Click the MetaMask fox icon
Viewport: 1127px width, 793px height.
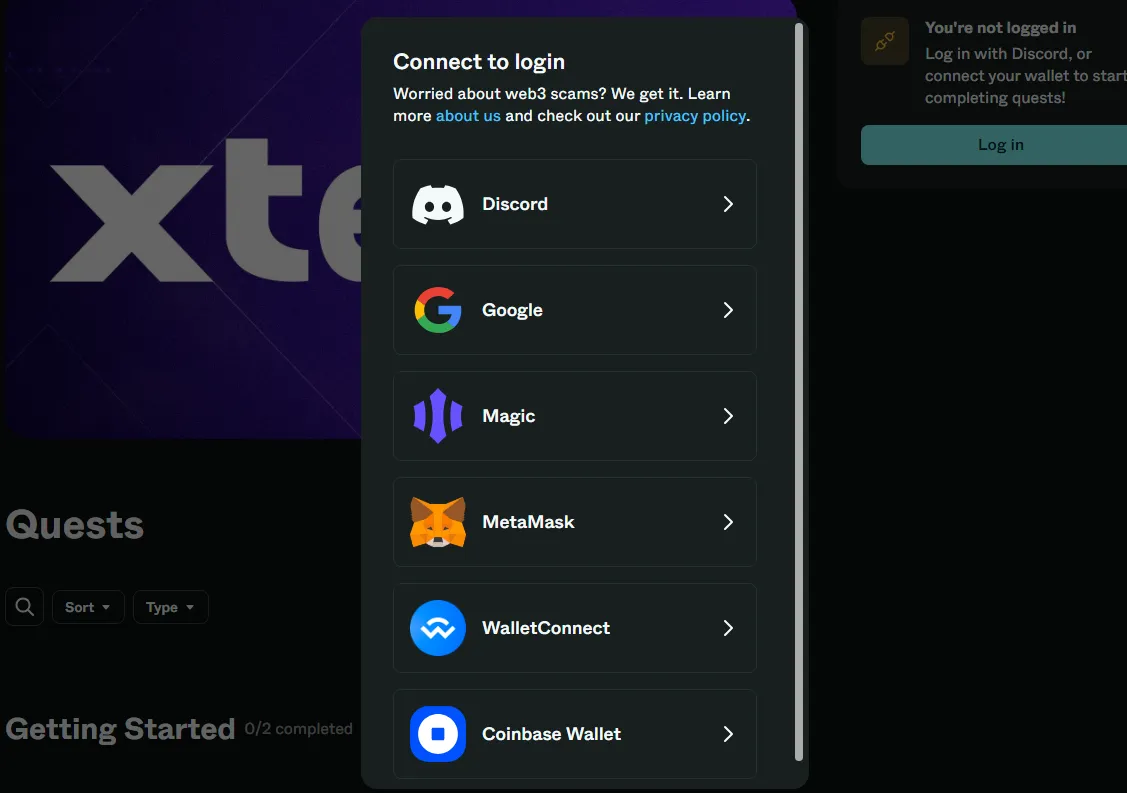(x=438, y=522)
